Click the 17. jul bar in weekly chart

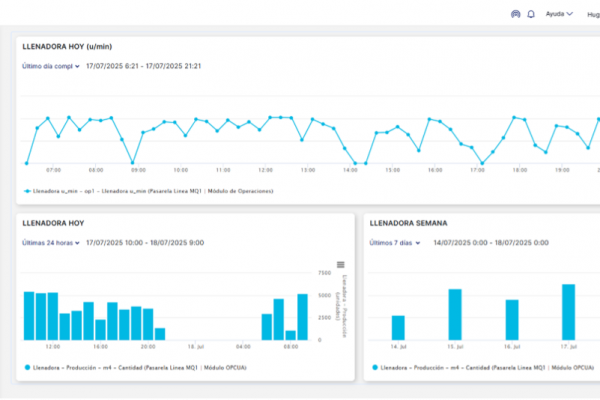(x=568, y=312)
